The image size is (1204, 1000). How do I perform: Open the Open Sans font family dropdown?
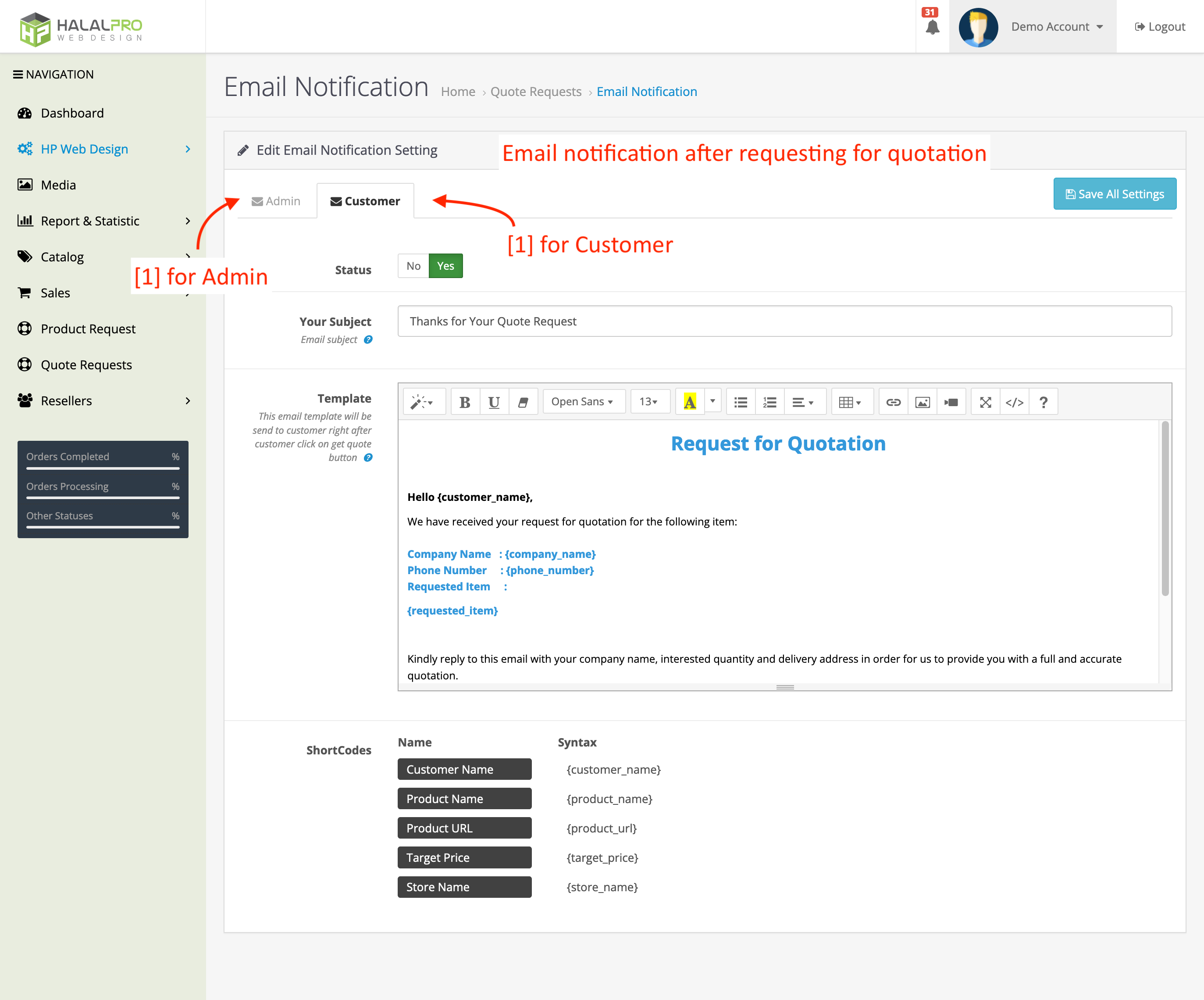coord(584,401)
